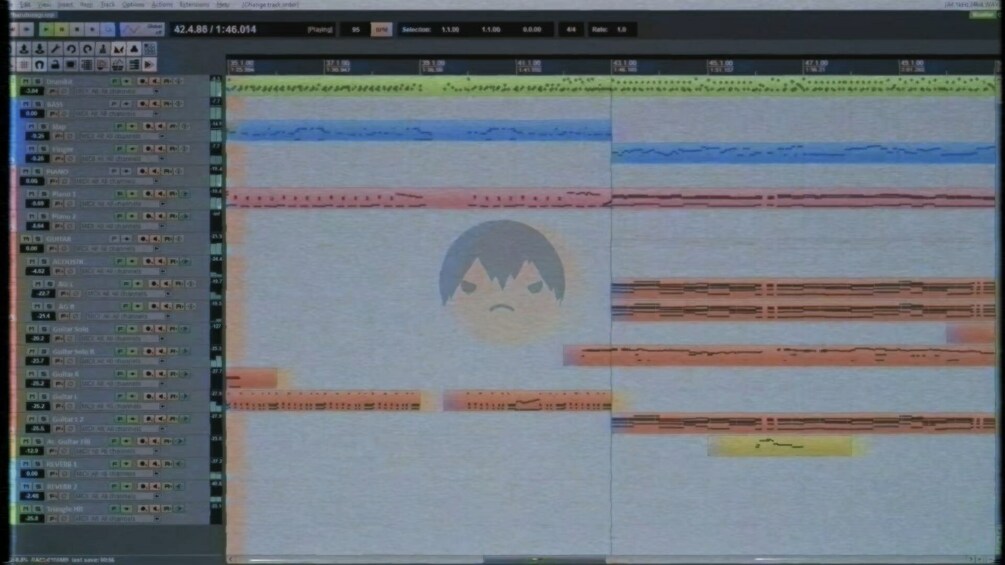
Task: Click the transport Record button
Action: tap(92, 29)
